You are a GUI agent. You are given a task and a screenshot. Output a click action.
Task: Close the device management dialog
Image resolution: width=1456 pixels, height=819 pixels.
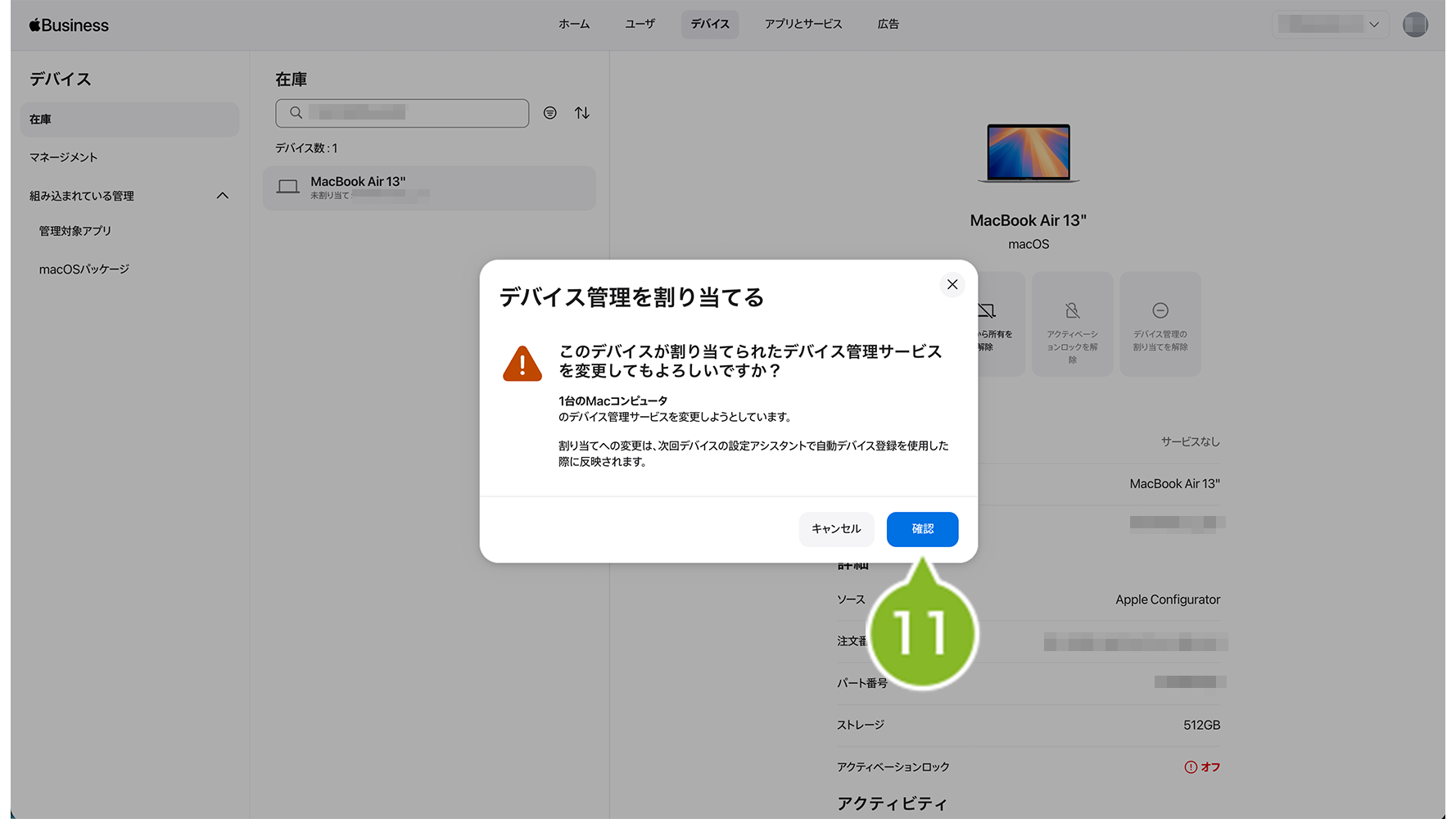(x=952, y=284)
